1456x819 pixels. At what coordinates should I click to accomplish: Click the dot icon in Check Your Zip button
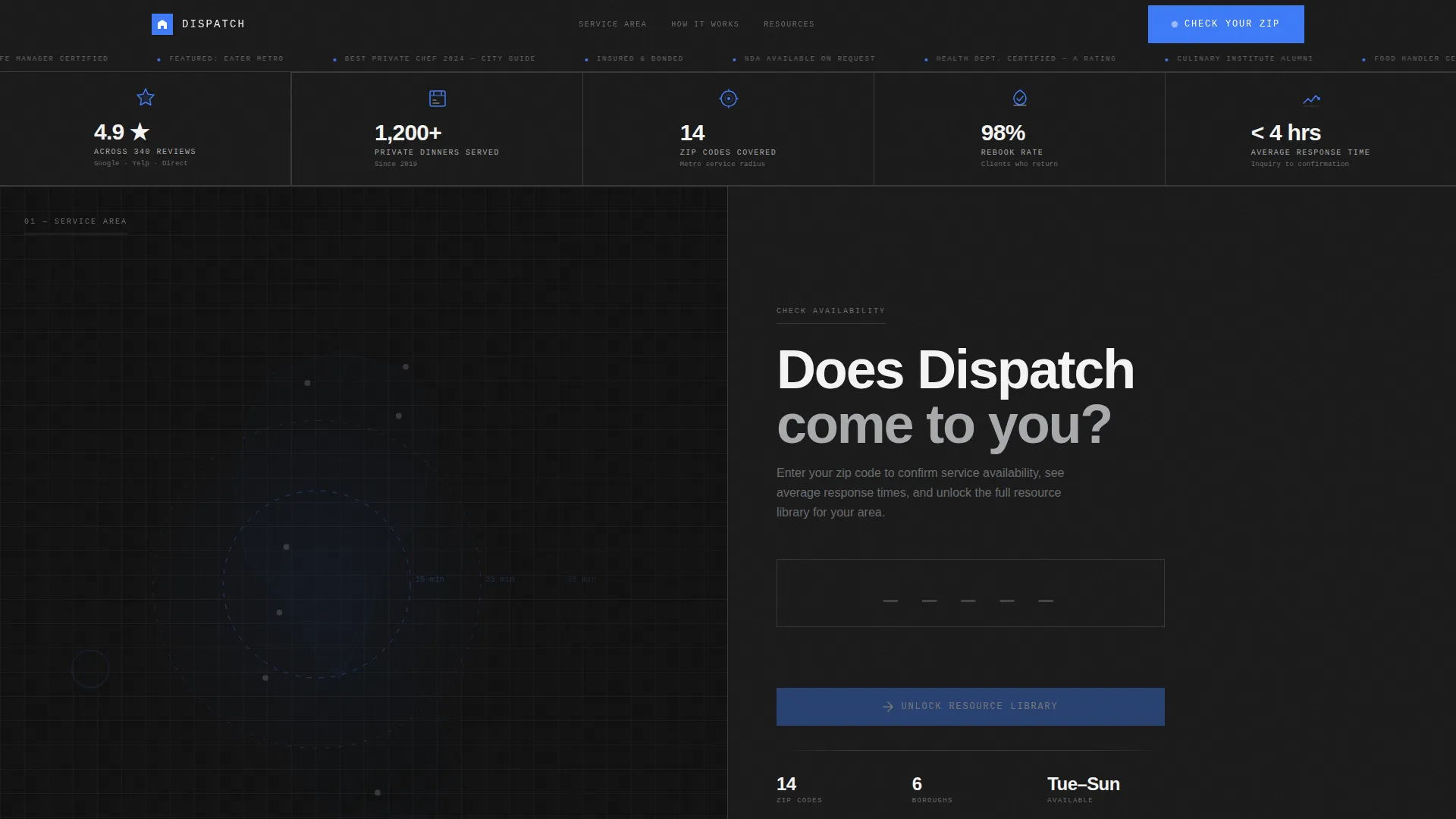[1175, 24]
